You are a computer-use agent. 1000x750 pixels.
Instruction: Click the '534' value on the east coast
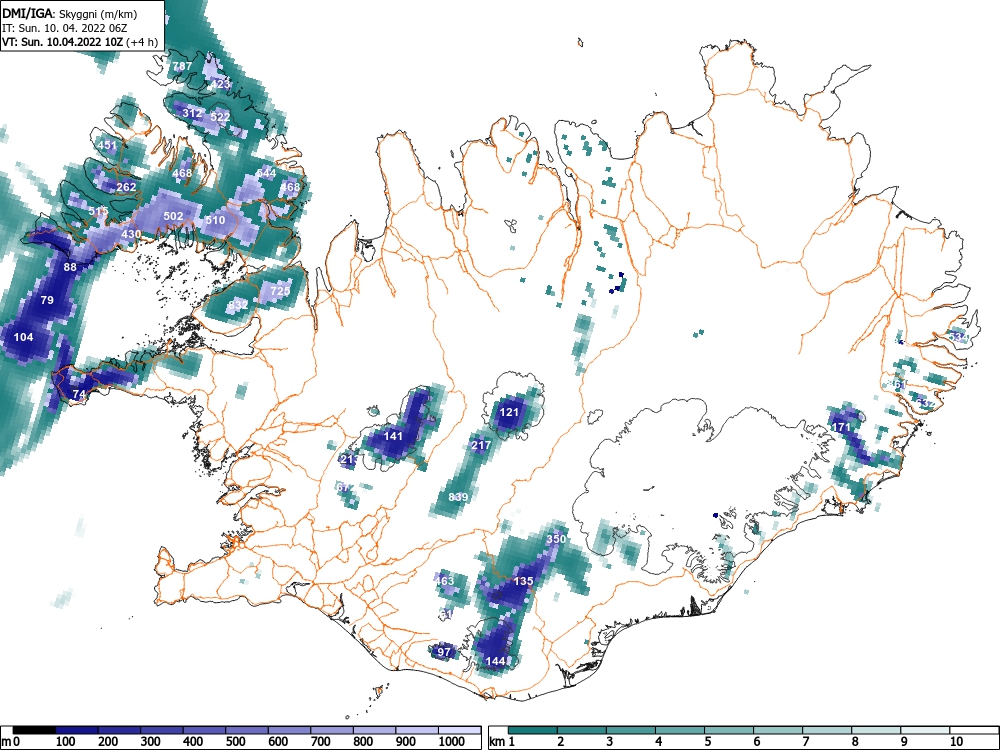[958, 336]
